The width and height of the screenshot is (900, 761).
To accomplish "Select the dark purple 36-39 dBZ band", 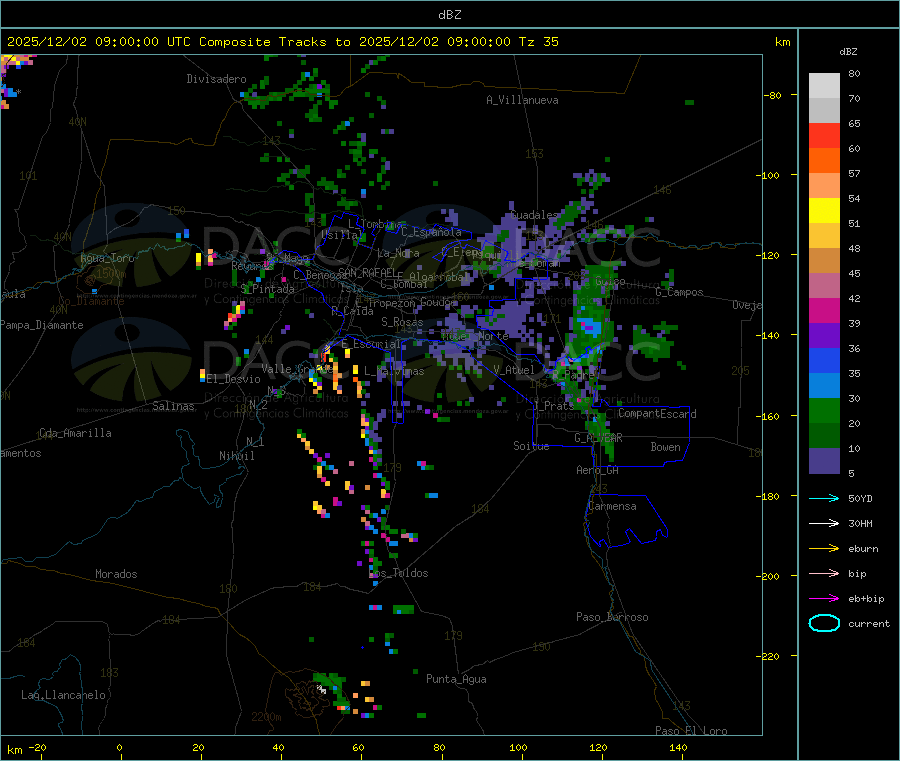I will click(824, 336).
